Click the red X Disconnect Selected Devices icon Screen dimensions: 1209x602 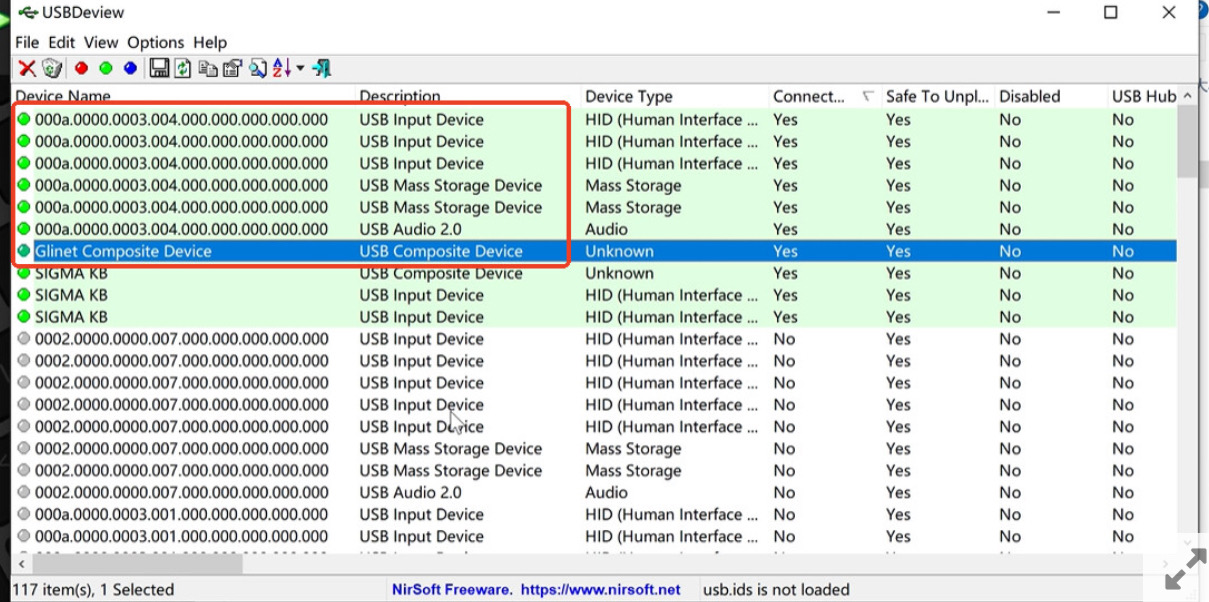(x=27, y=68)
